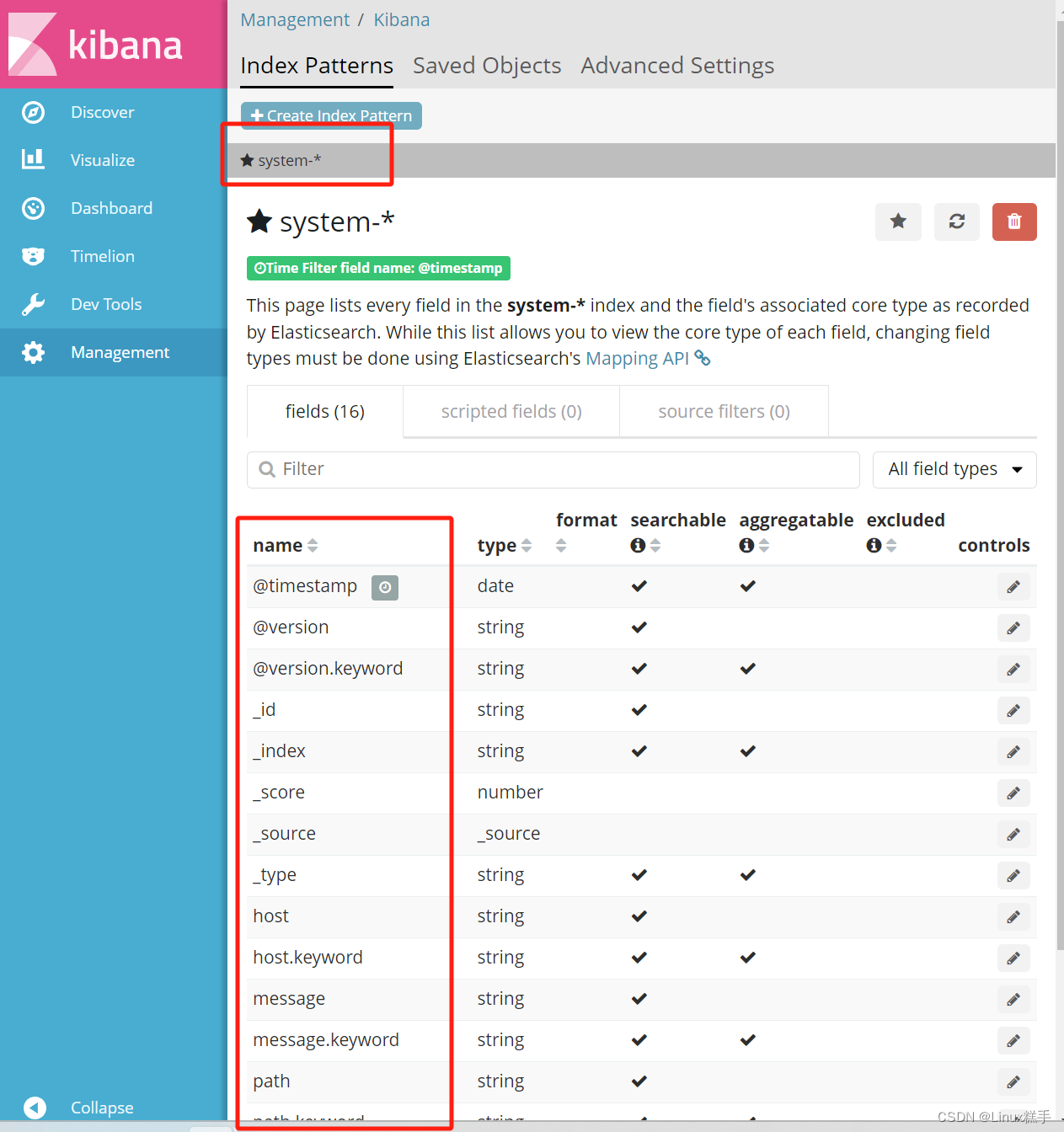Edit the @version.keyword field
The image size is (1064, 1132).
[1013, 670]
